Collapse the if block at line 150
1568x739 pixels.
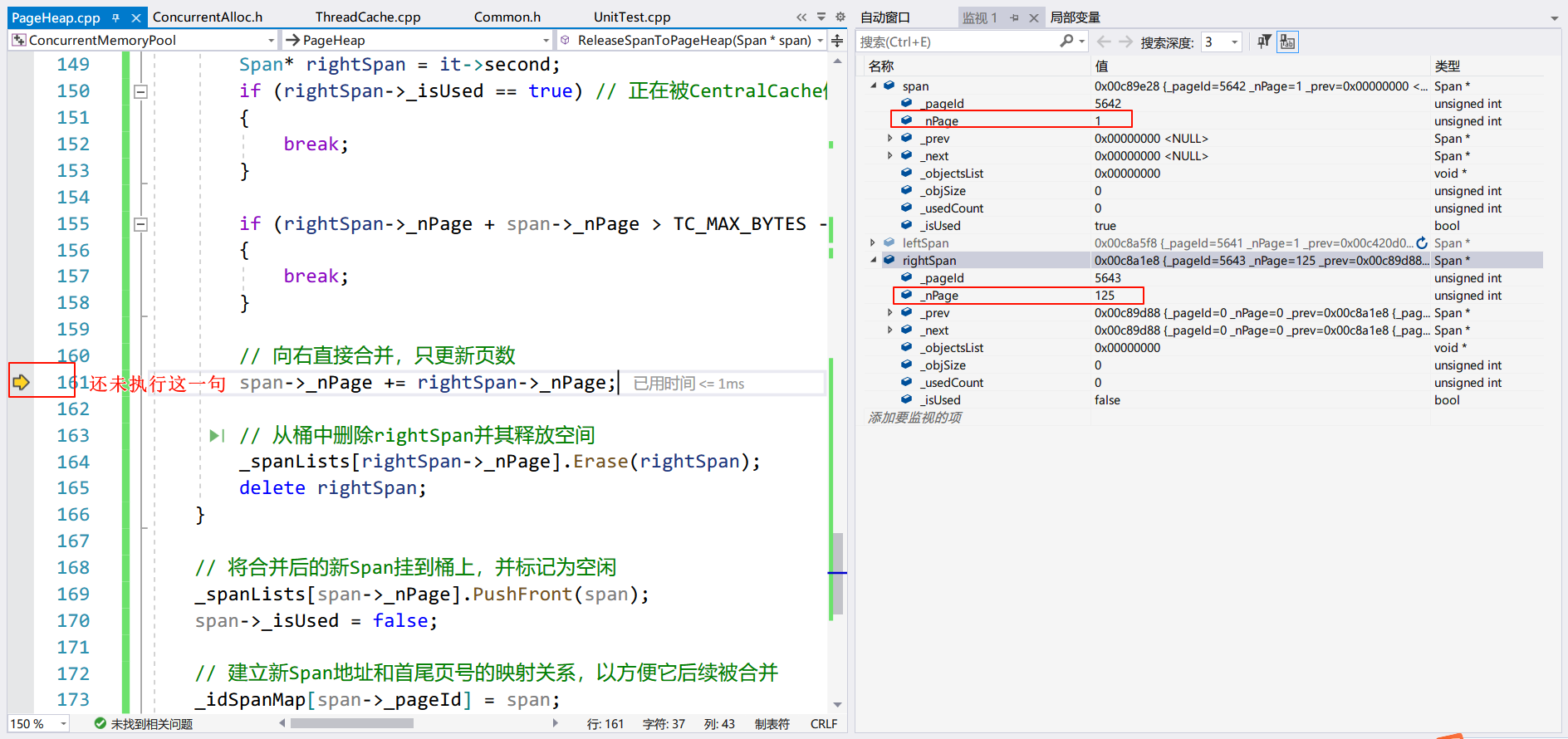pos(141,91)
